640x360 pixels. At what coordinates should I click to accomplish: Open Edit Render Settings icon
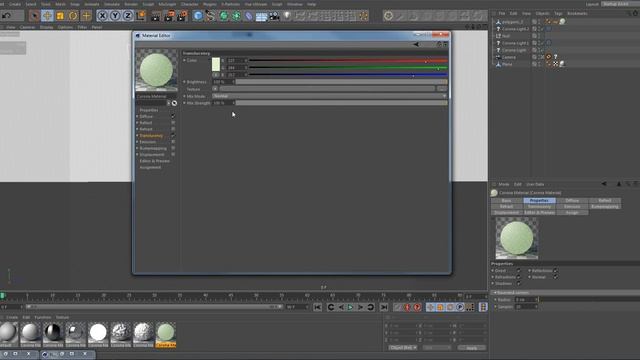tap(182, 16)
